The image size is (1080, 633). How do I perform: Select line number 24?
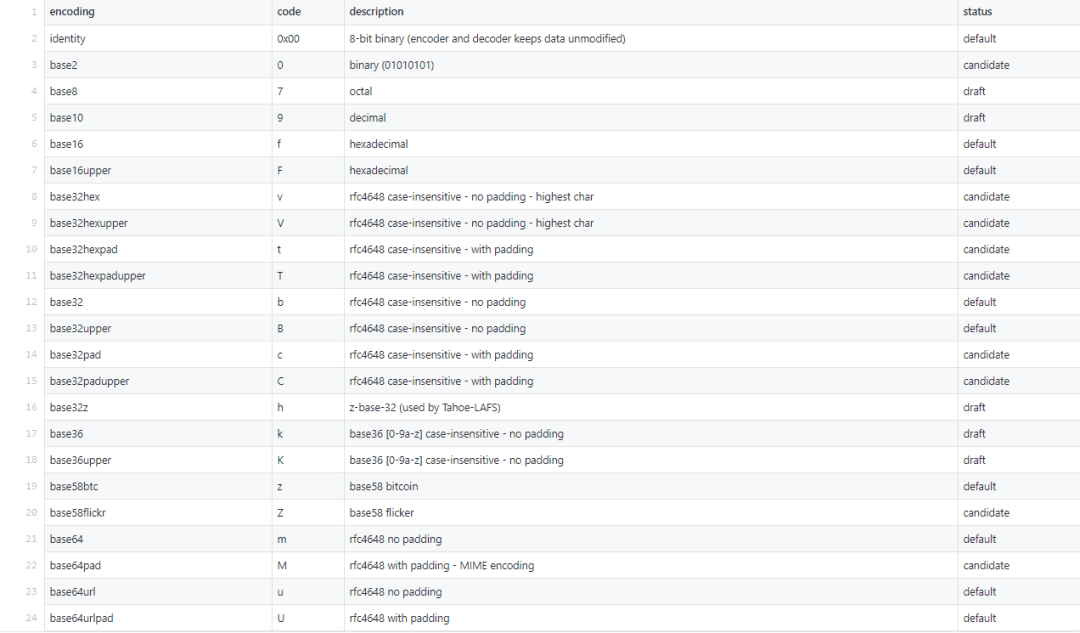click(32, 618)
